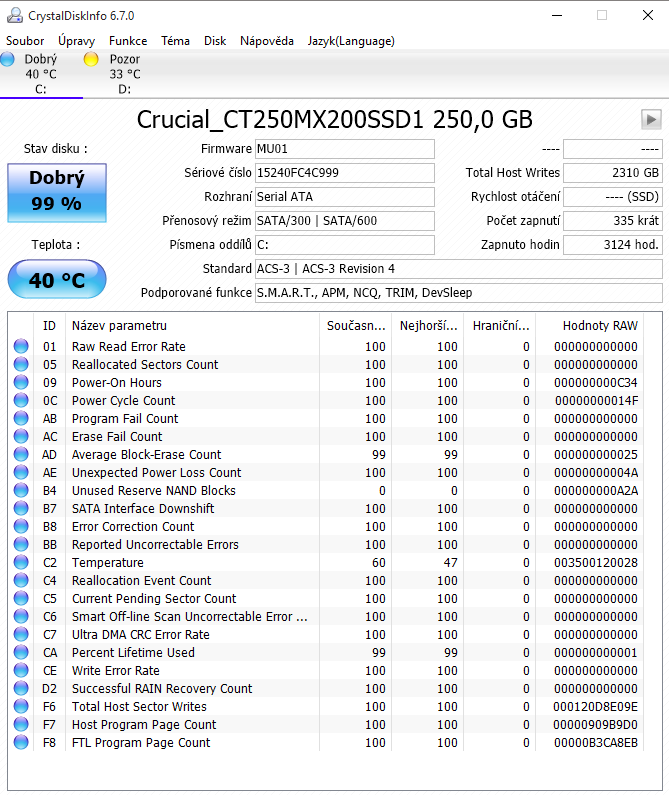
Task: Click the Název parametru column header
Action: (193, 326)
